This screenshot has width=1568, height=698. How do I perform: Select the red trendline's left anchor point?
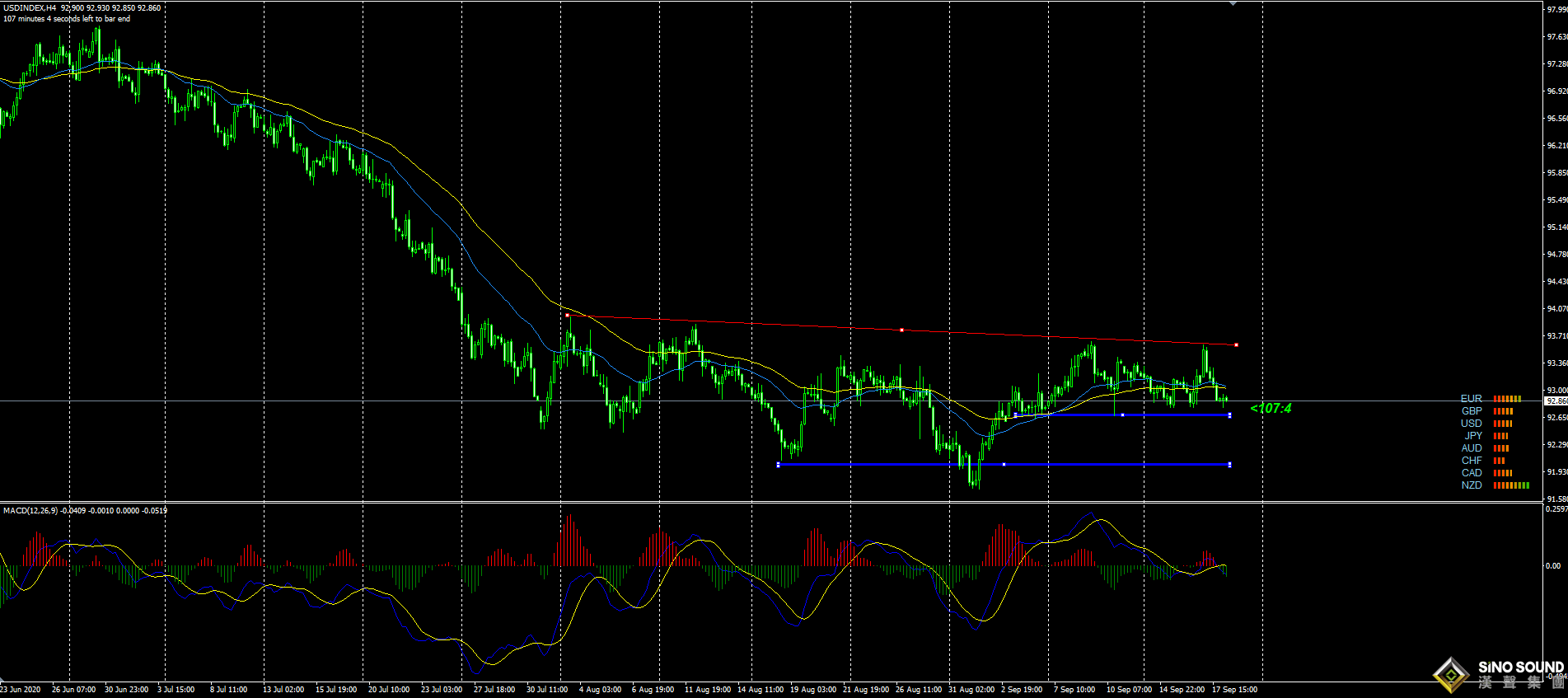[x=567, y=315]
